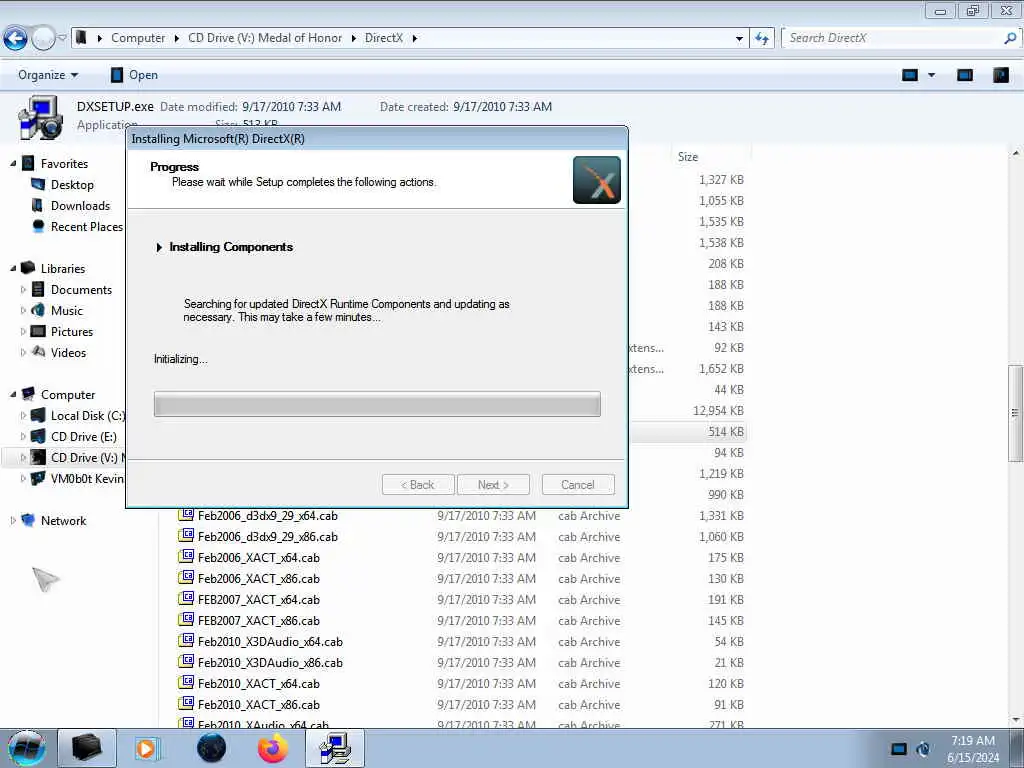Click the scroll-up arrow of the file list
Viewport: 1024px width, 768px height.
pyautogui.click(x=1016, y=153)
